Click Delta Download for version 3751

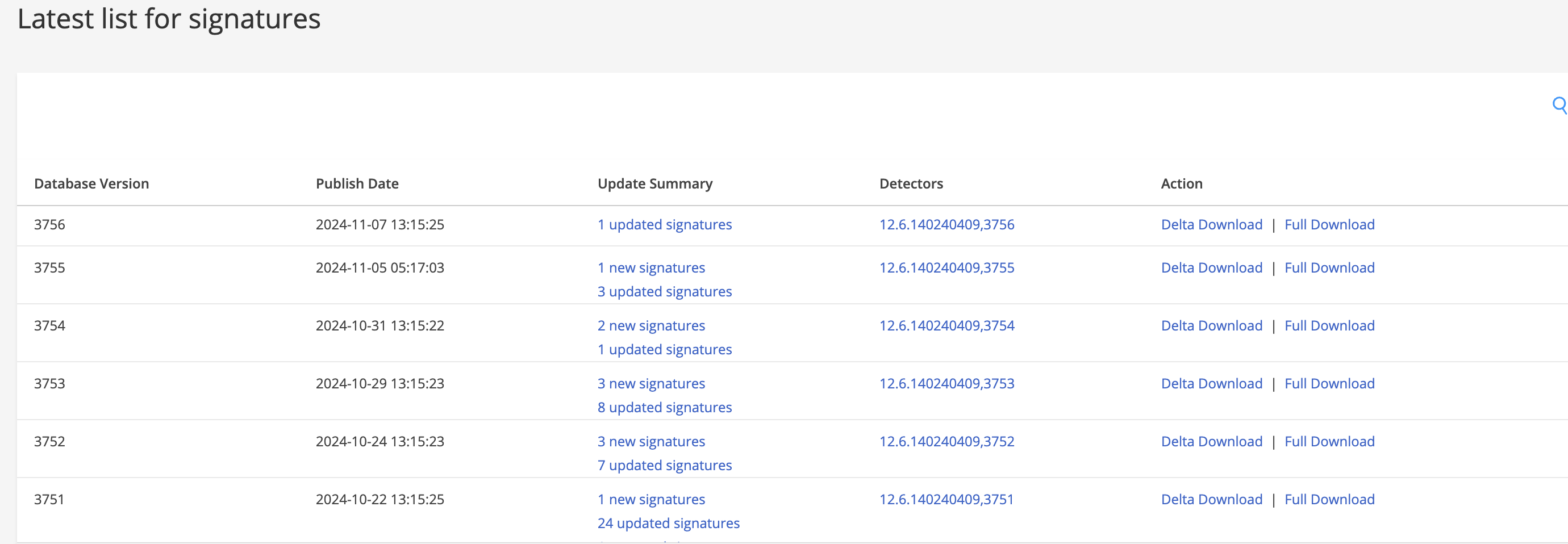(x=1212, y=499)
